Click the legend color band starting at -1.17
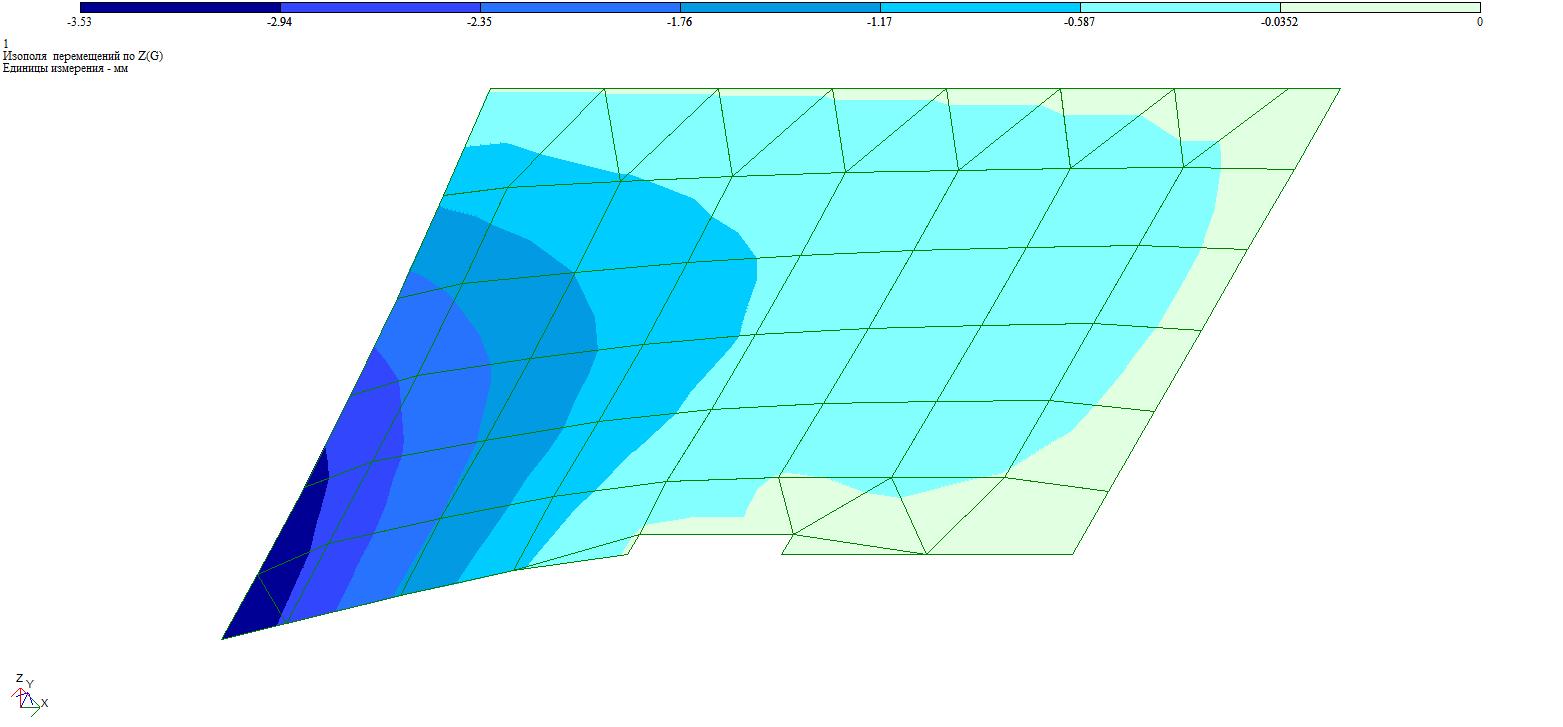The height and width of the screenshot is (727, 1563). tap(980, 8)
